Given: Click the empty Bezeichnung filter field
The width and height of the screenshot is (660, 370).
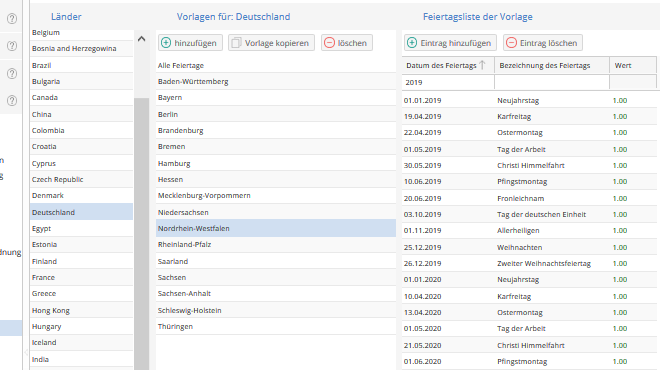Looking at the screenshot, I should pyautogui.click(x=552, y=82).
